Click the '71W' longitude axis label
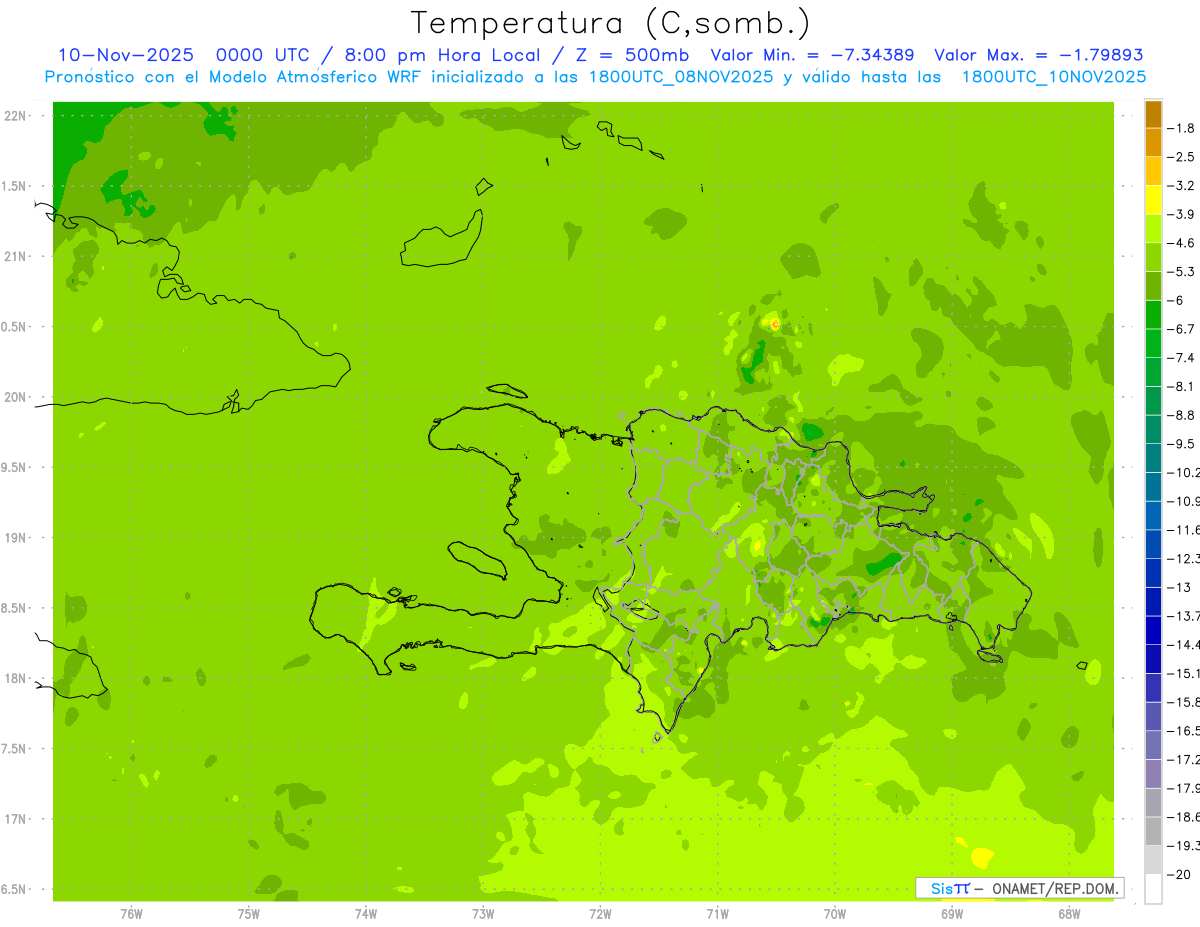This screenshot has height=927, width=1200. point(717,914)
